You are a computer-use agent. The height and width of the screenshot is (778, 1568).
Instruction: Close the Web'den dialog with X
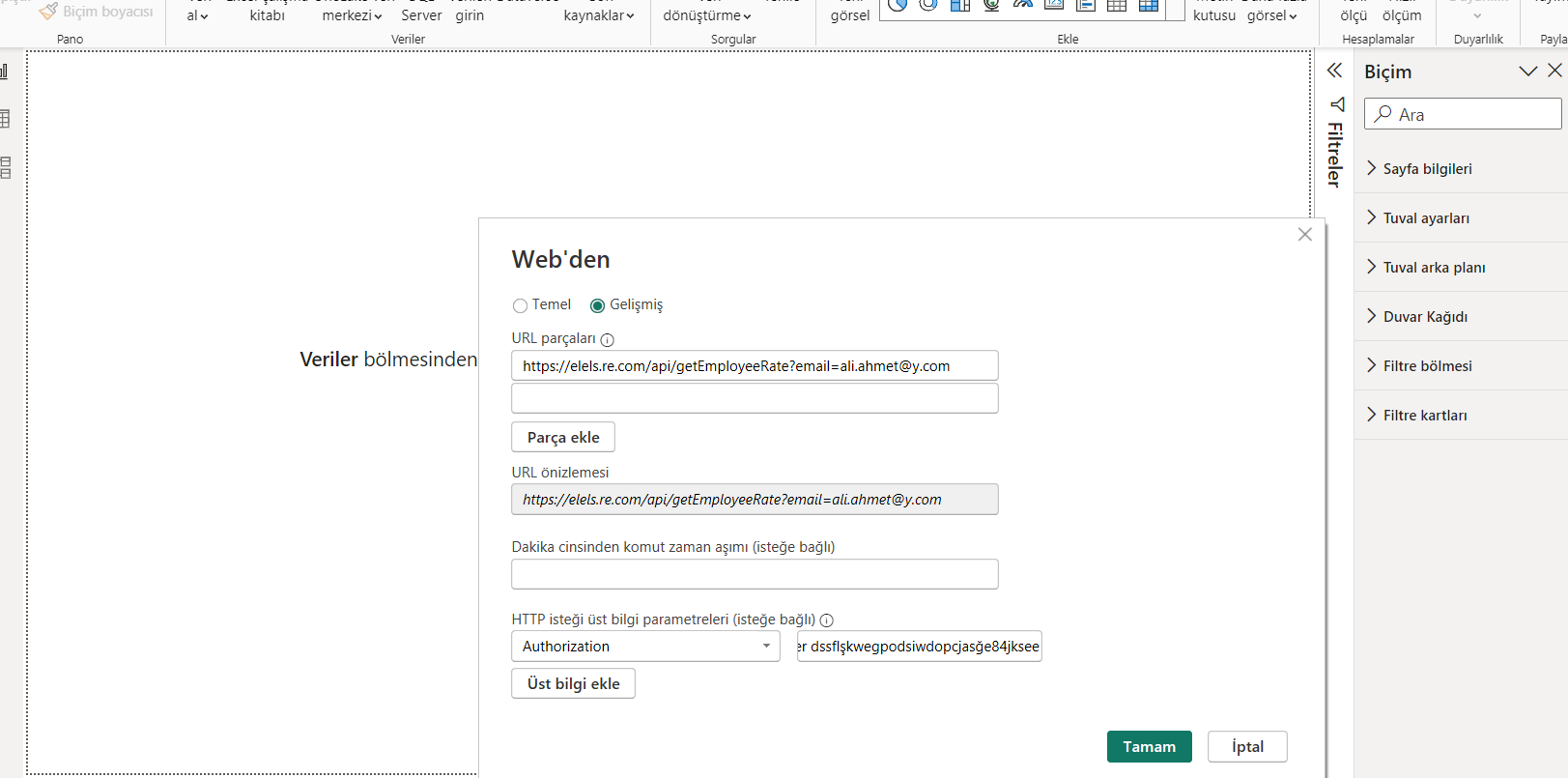pos(1304,235)
